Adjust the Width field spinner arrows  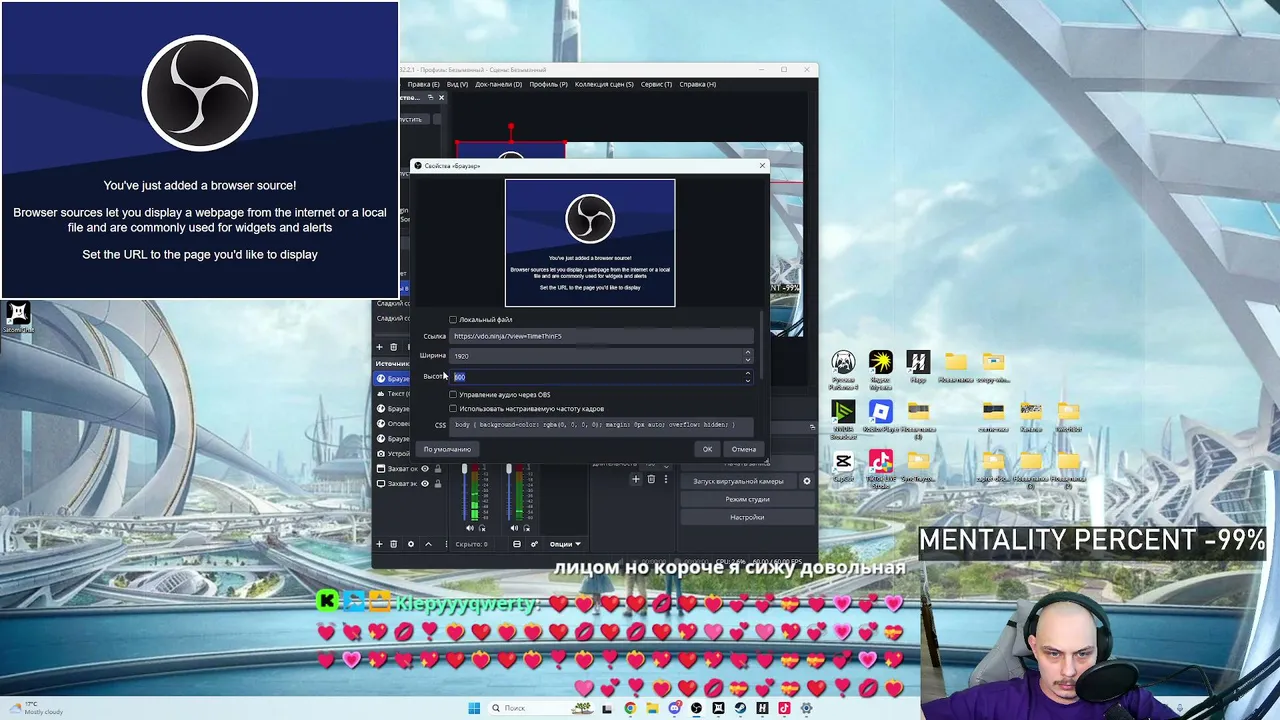(747, 356)
